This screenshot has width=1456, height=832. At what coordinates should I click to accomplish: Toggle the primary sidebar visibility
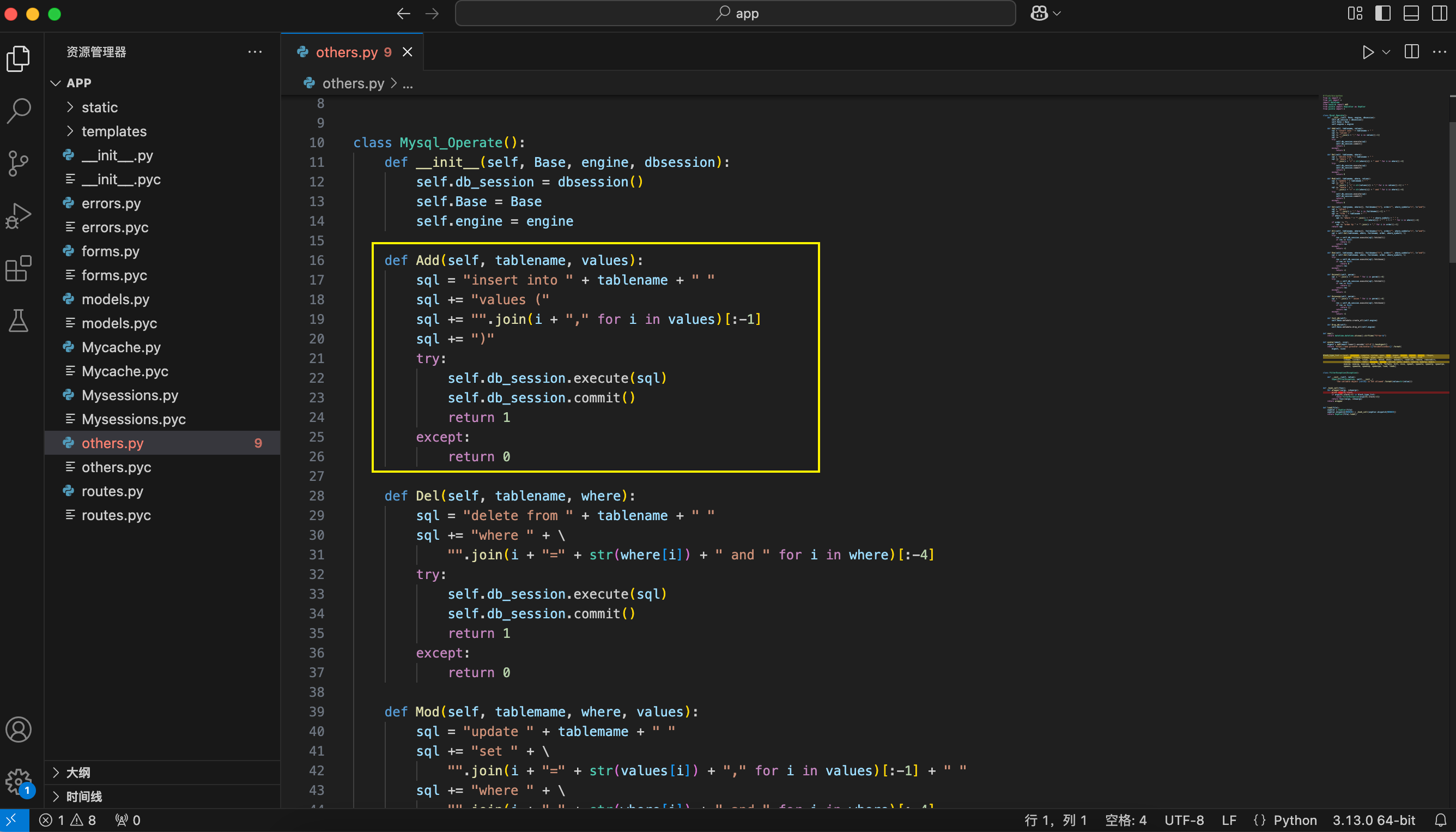click(1382, 13)
